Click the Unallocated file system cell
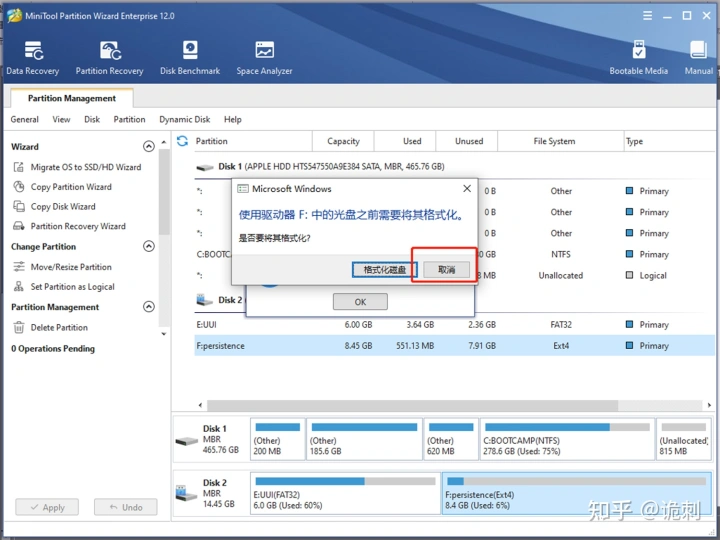This screenshot has width=720, height=540. click(561, 276)
